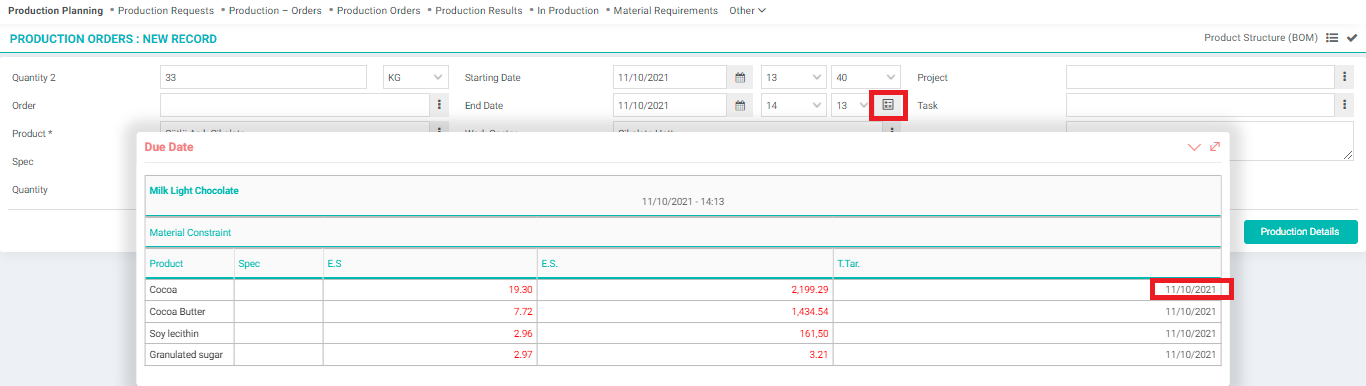Image resolution: width=1366 pixels, height=386 pixels.
Task: Open the Starting Date calendar picker
Action: (740, 77)
